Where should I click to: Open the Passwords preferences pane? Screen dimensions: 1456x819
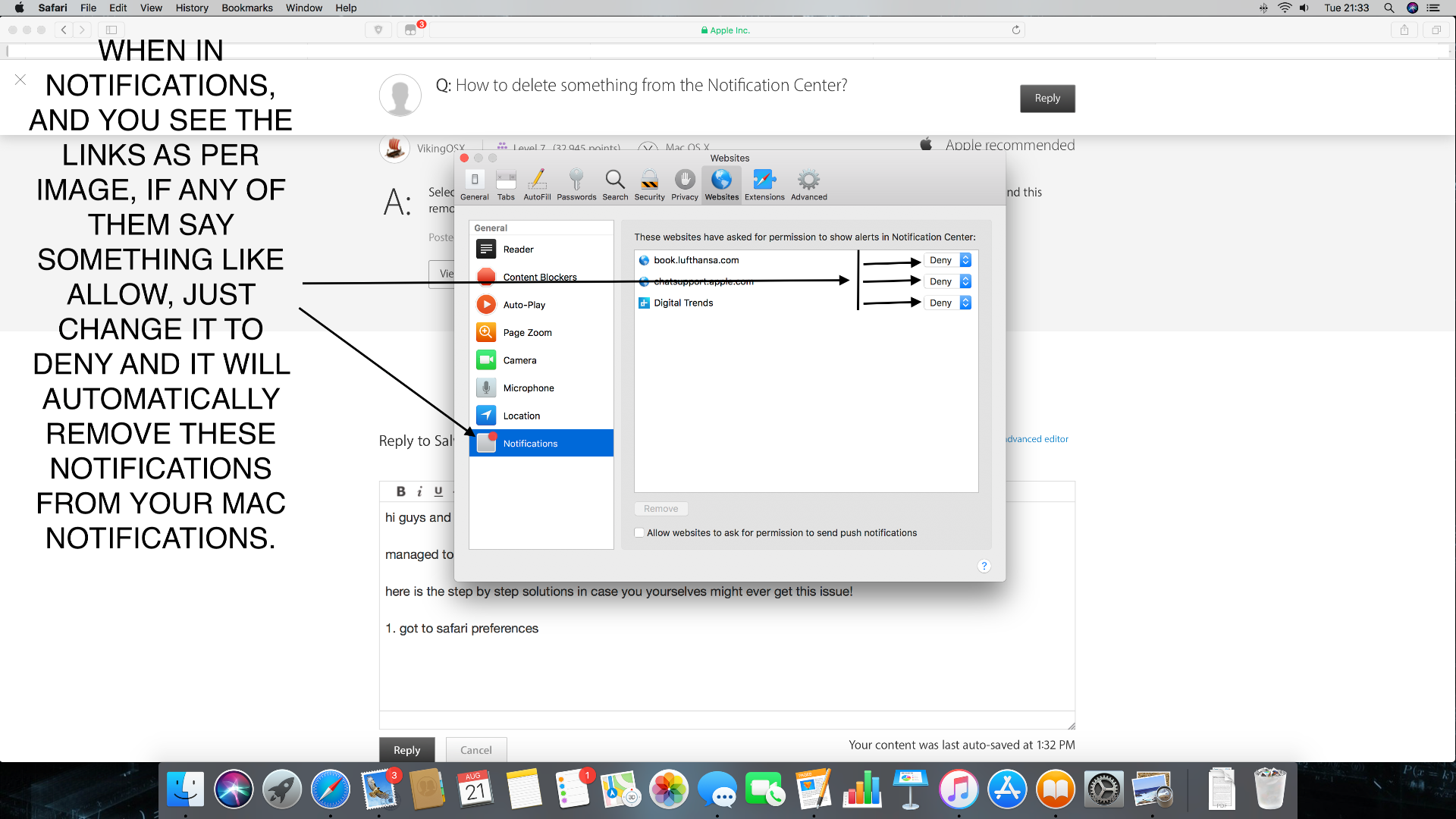pyautogui.click(x=576, y=184)
